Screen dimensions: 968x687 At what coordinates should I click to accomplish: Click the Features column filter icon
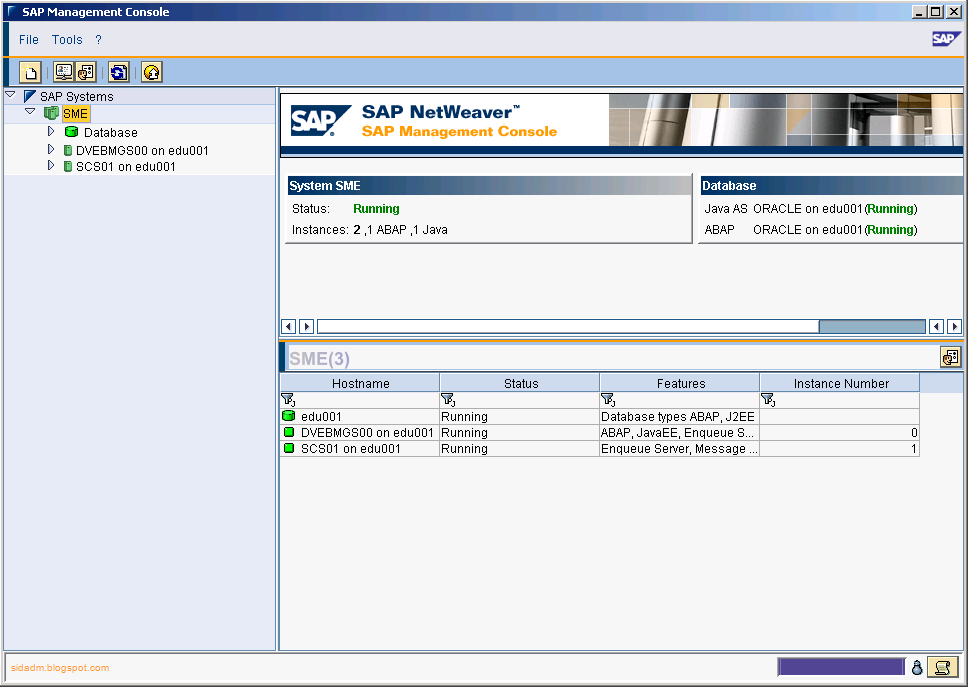(608, 399)
